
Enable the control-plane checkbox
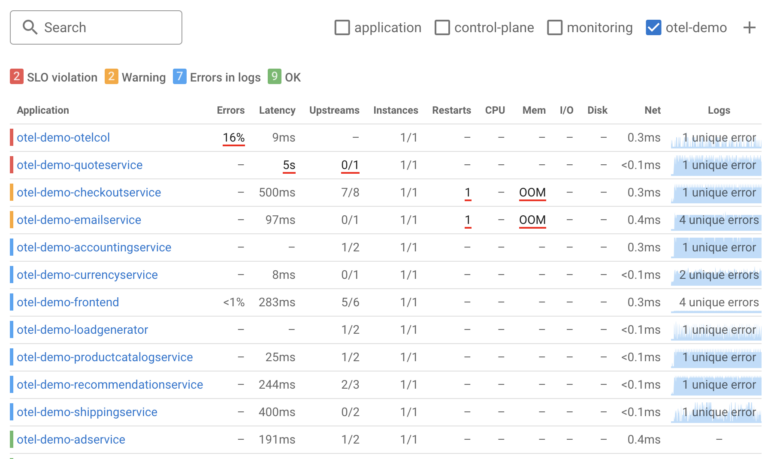click(x=442, y=28)
